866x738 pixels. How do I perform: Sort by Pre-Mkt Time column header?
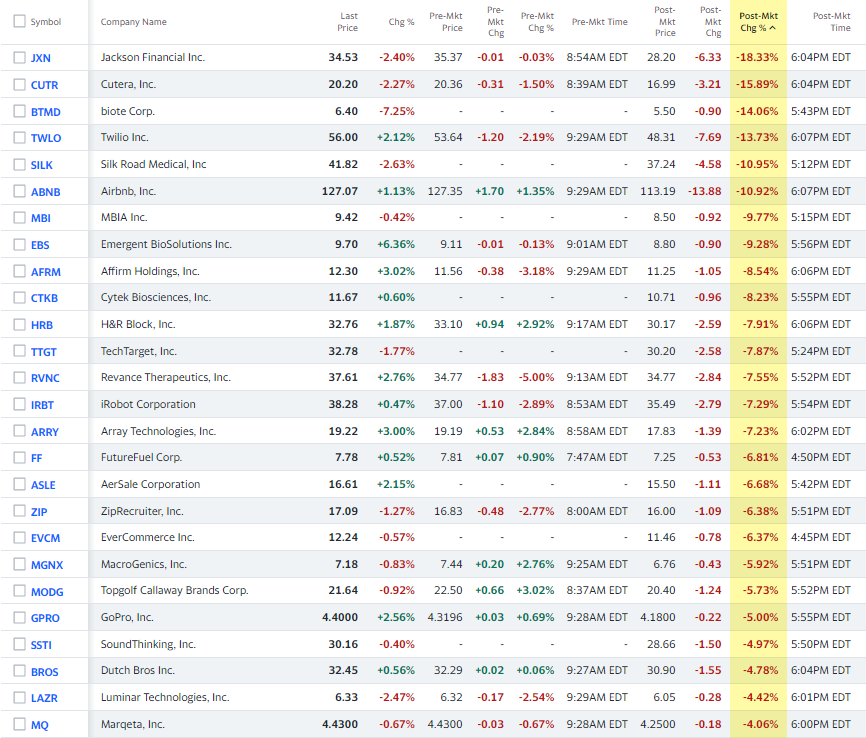pos(600,22)
